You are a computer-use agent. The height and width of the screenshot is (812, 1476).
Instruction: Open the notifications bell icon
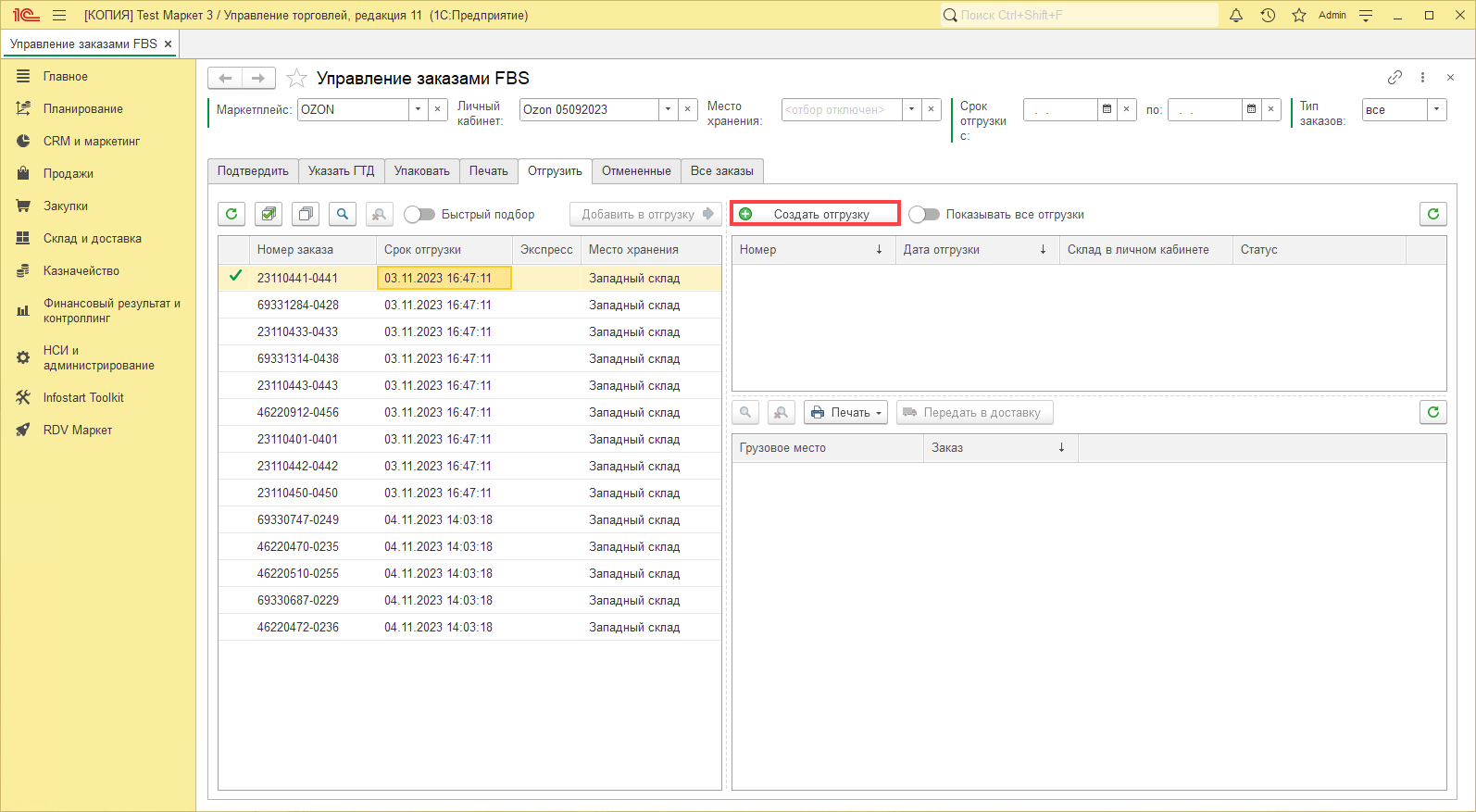[1235, 15]
